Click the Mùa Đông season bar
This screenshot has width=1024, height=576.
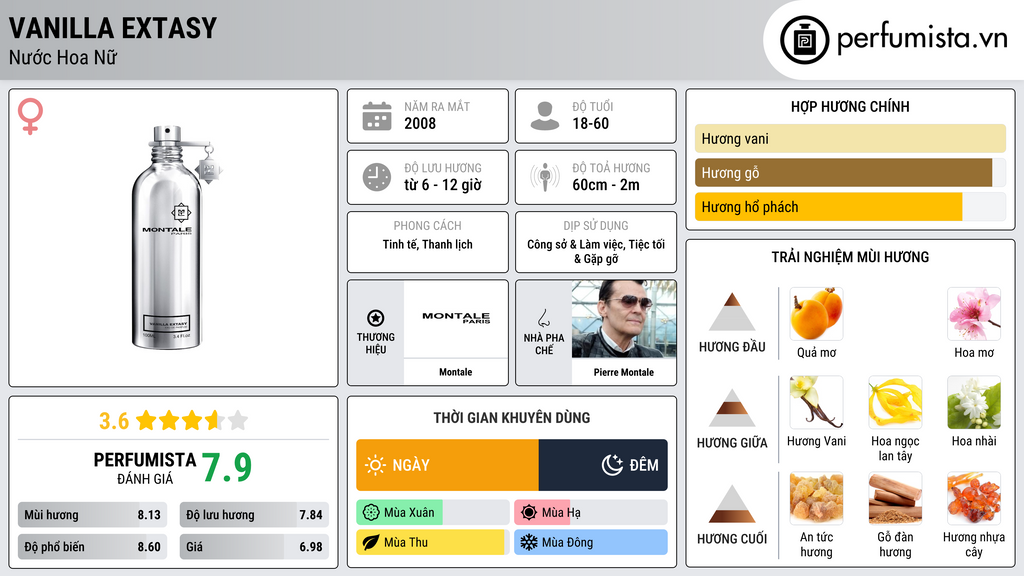click(x=591, y=542)
